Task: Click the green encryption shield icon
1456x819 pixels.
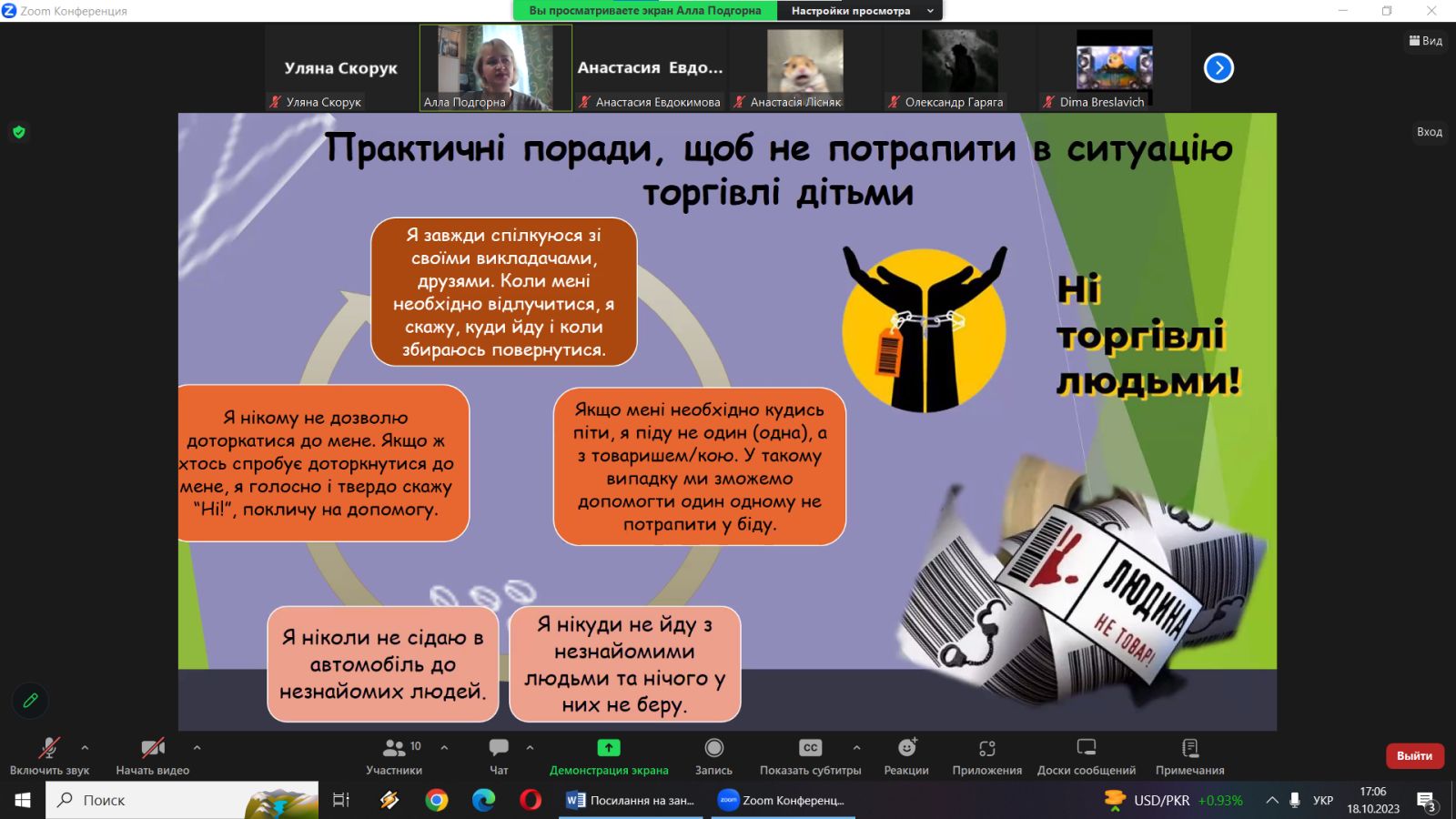Action: coord(19,132)
